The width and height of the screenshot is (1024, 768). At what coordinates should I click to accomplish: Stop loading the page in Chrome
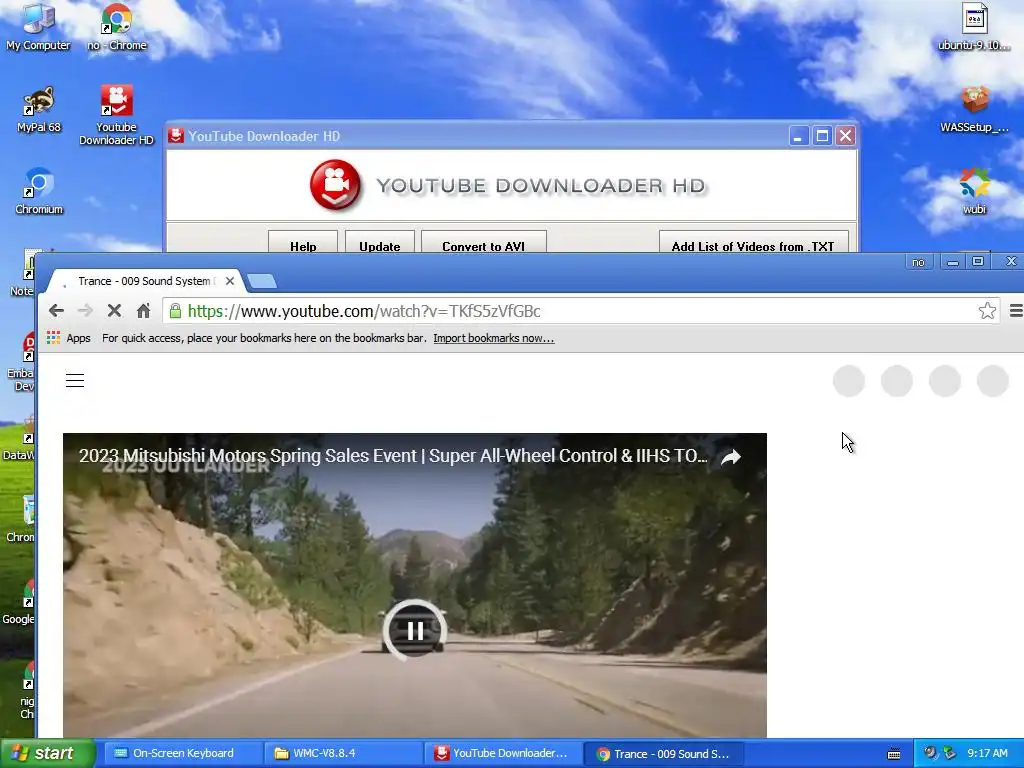click(114, 311)
